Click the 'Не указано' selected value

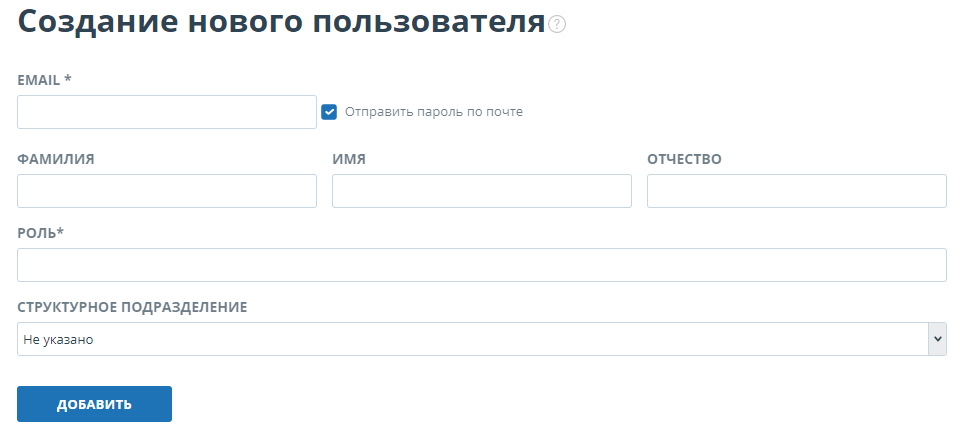58,340
